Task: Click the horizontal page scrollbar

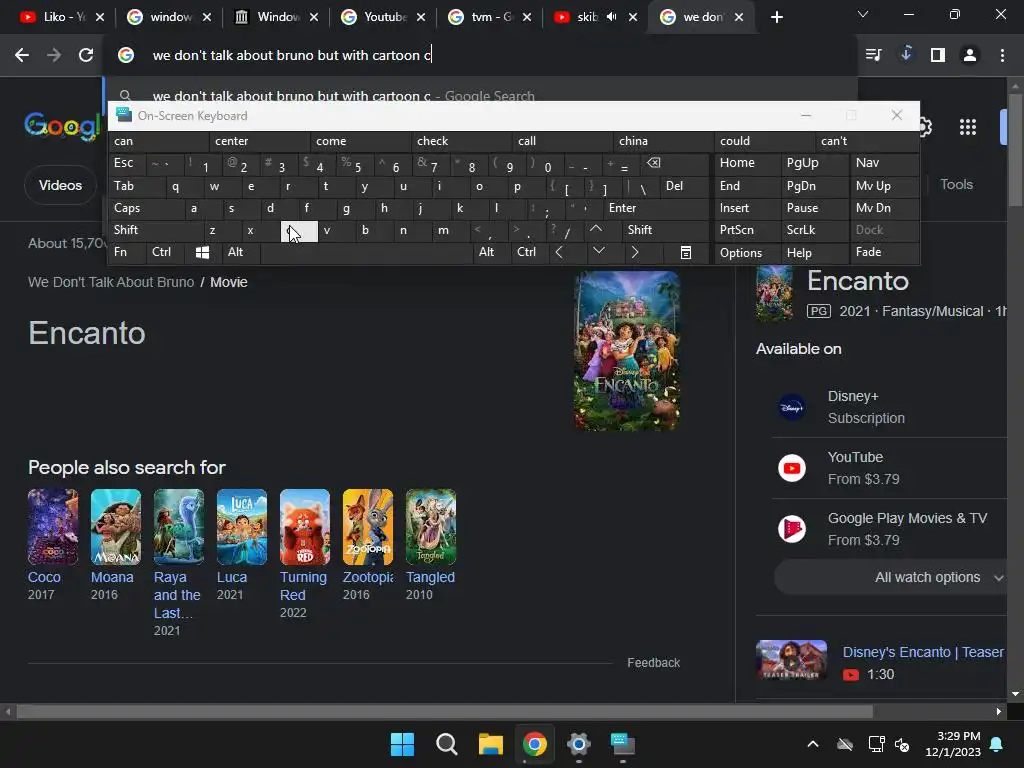Action: point(444,712)
